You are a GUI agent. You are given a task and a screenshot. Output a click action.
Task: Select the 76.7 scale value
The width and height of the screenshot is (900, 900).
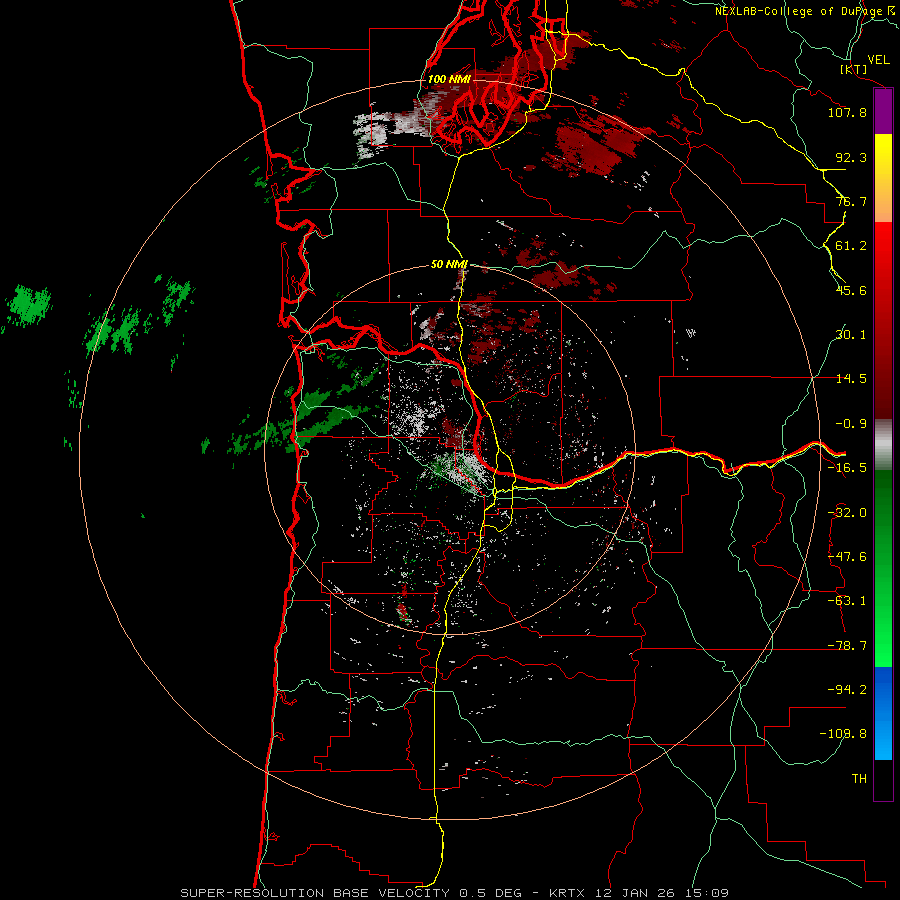[x=851, y=201]
